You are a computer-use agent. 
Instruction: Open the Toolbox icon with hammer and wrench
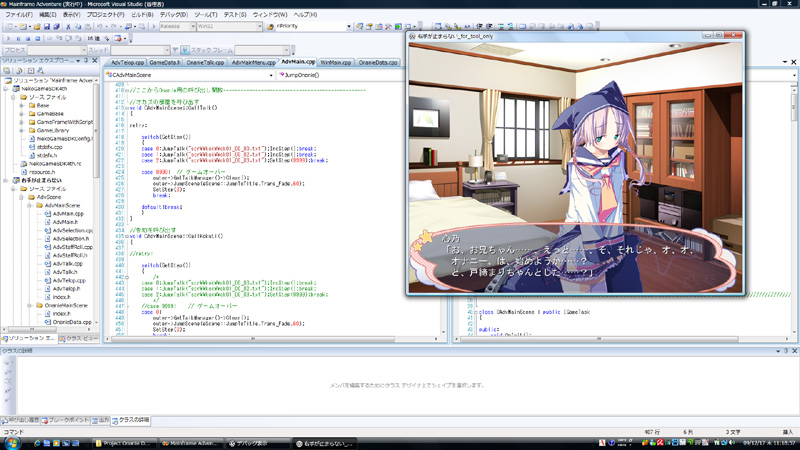(388, 27)
